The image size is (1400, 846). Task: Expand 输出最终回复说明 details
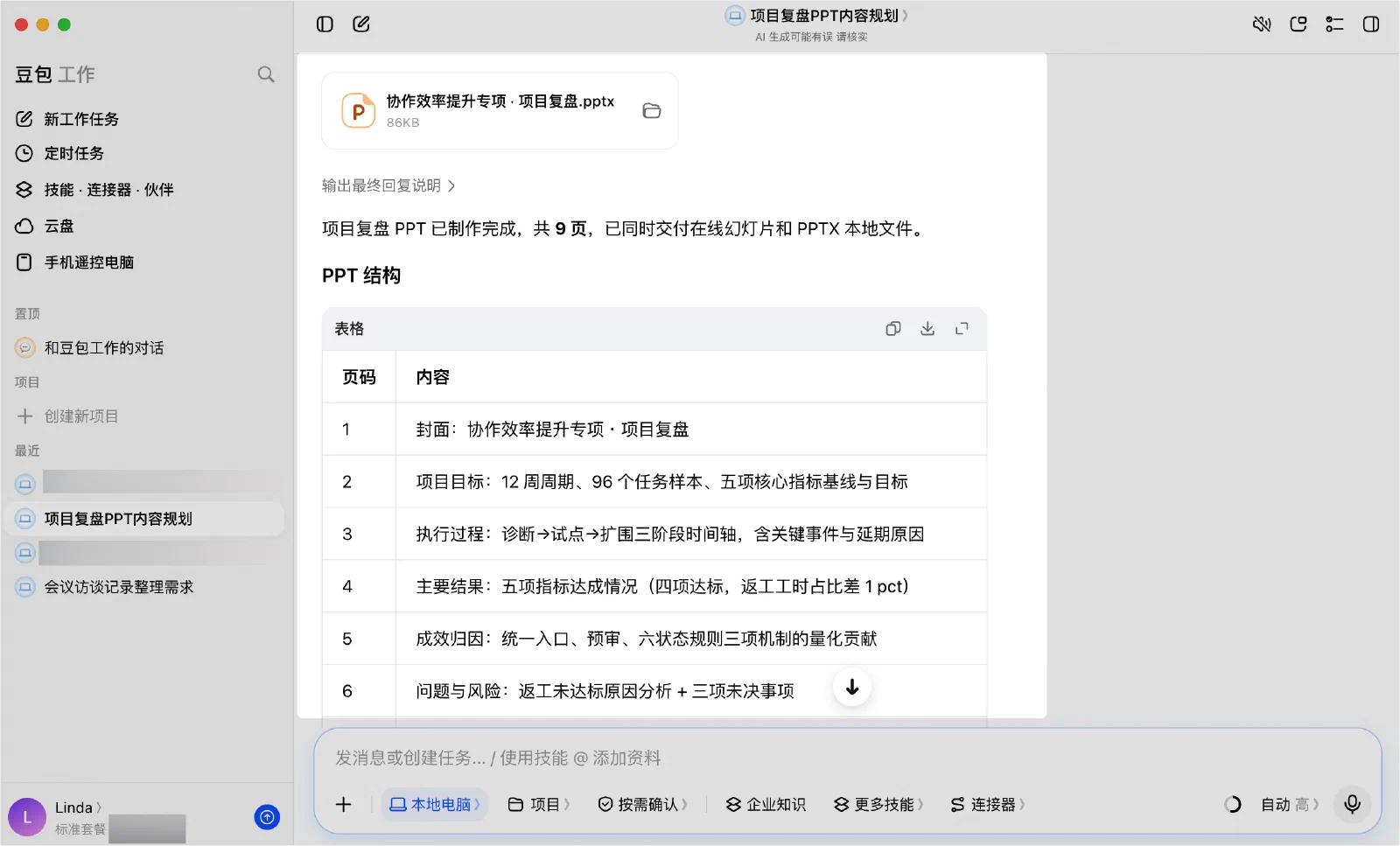click(388, 185)
